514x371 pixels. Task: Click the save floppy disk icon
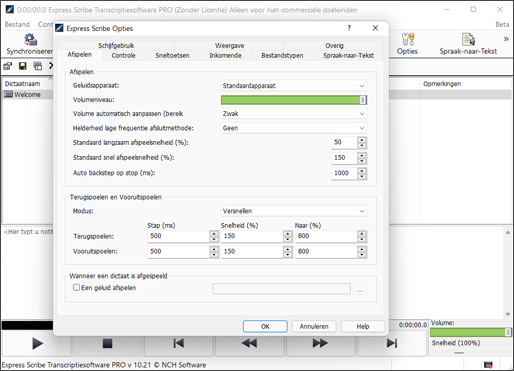click(23, 66)
